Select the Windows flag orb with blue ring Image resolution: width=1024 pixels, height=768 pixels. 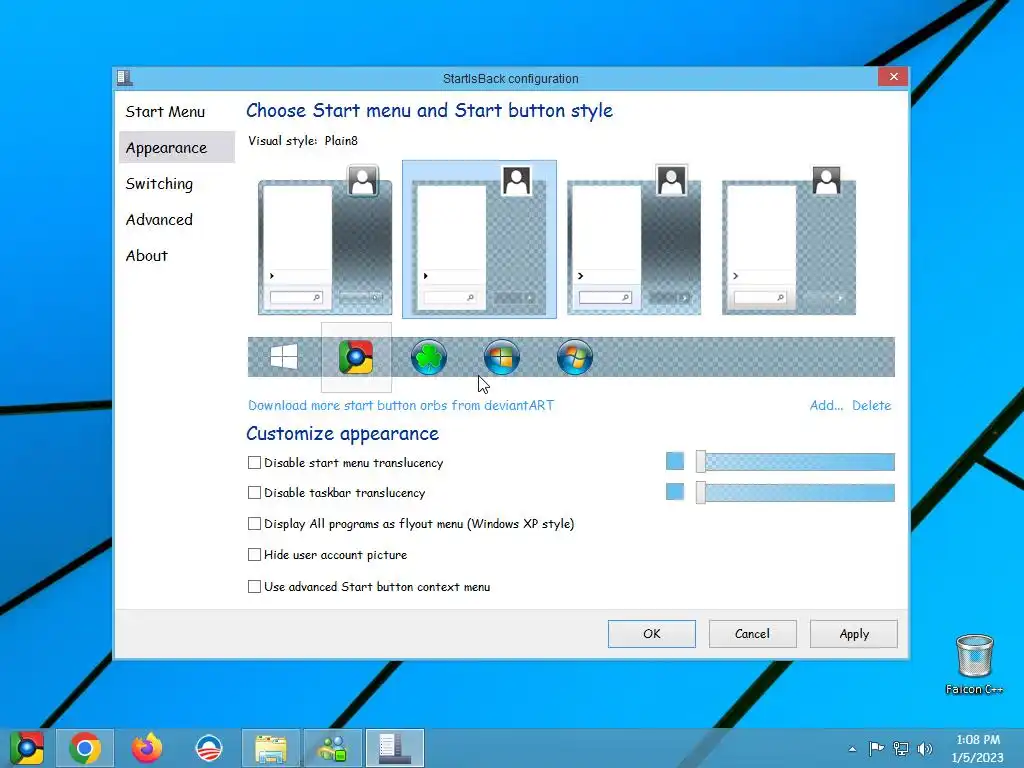pyautogui.click(x=502, y=357)
